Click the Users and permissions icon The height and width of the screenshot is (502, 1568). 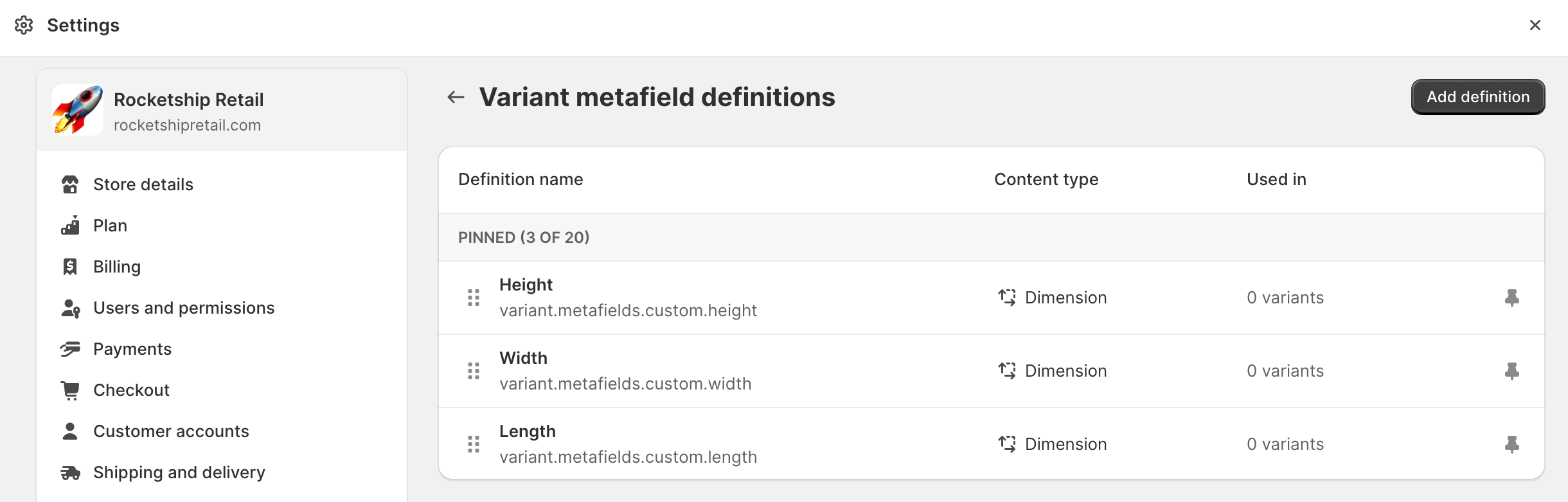pos(70,309)
